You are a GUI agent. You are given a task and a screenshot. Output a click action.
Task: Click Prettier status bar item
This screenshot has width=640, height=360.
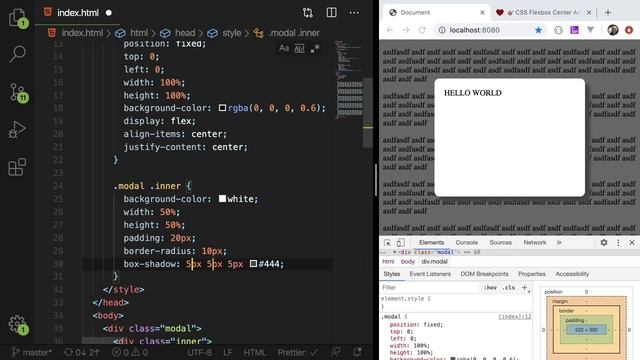coord(298,352)
